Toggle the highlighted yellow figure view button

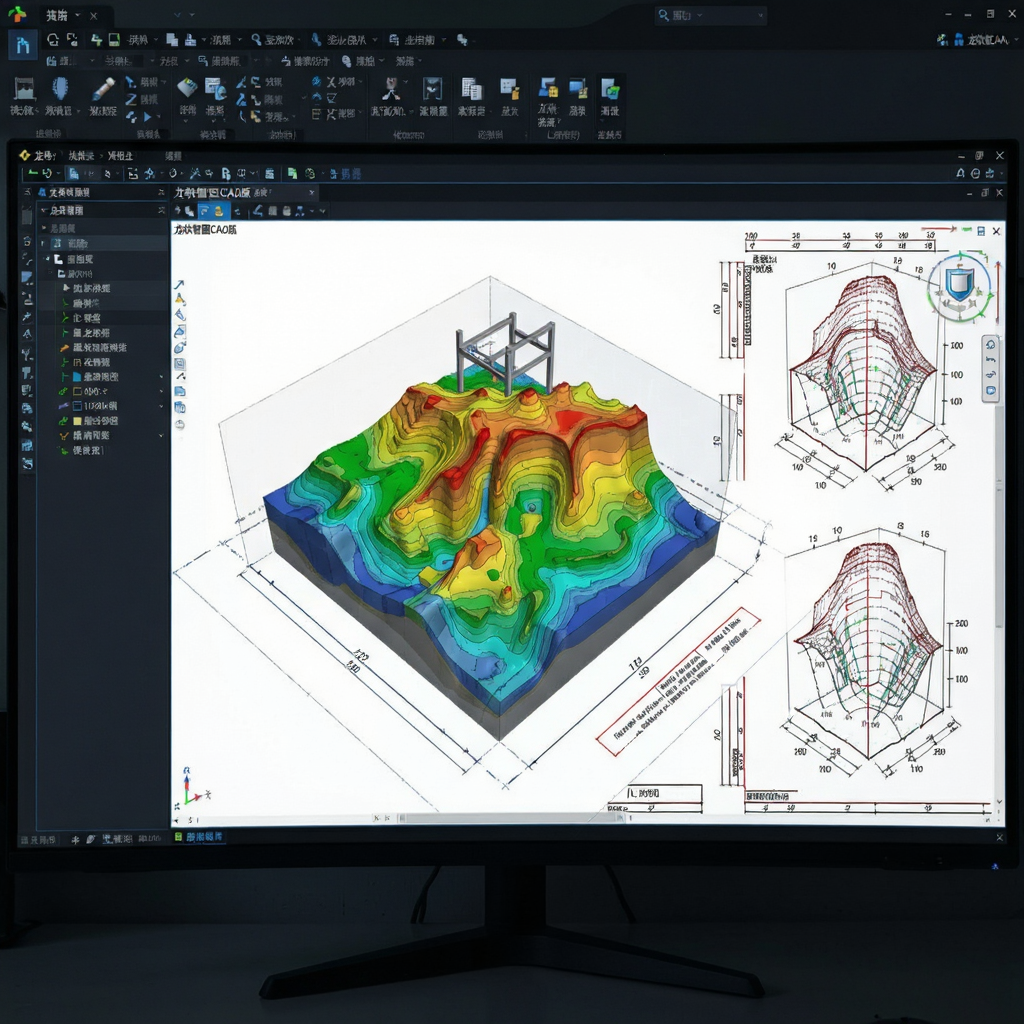218,211
